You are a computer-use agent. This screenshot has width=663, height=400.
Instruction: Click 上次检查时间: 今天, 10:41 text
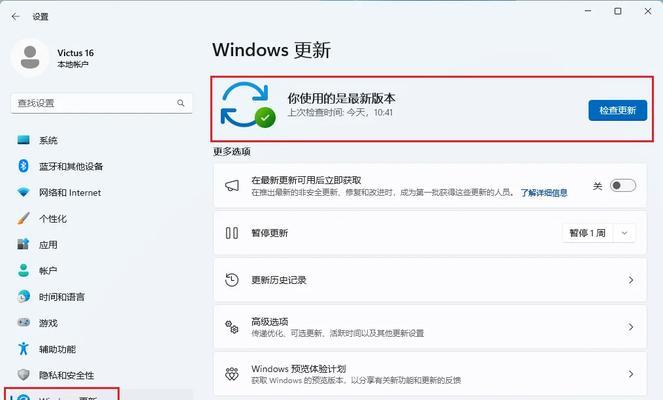(x=340, y=112)
